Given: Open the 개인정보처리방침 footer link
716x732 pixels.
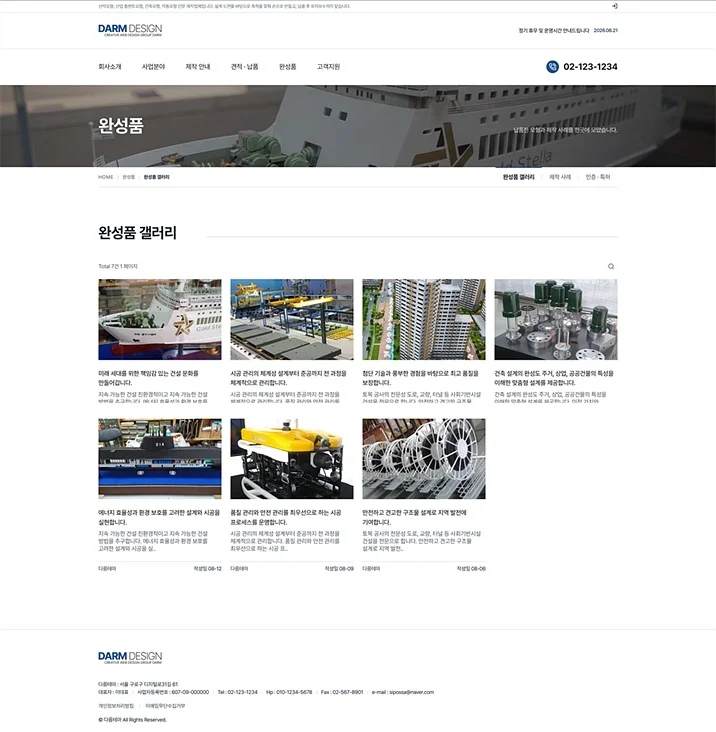Looking at the screenshot, I should (x=116, y=706).
